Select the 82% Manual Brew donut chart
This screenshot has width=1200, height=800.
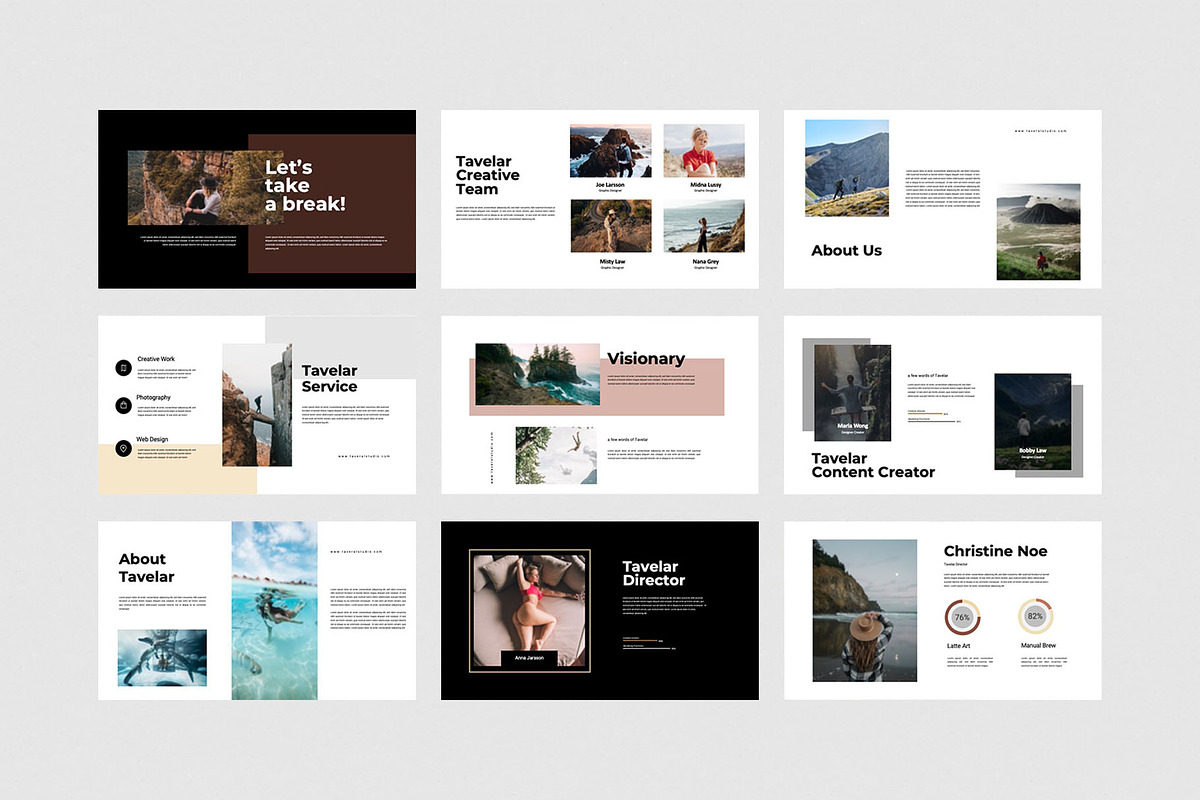(x=1035, y=617)
